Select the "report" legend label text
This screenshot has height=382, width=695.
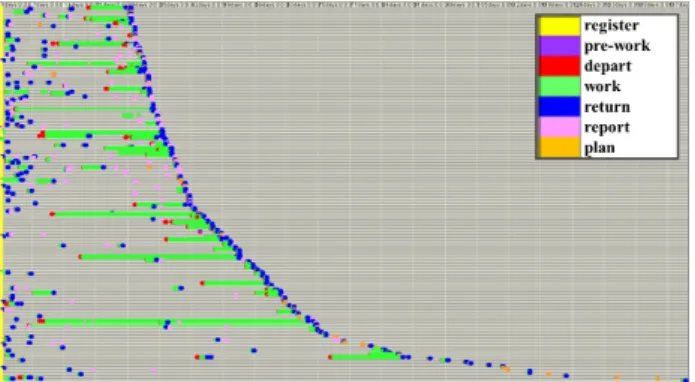pos(607,128)
